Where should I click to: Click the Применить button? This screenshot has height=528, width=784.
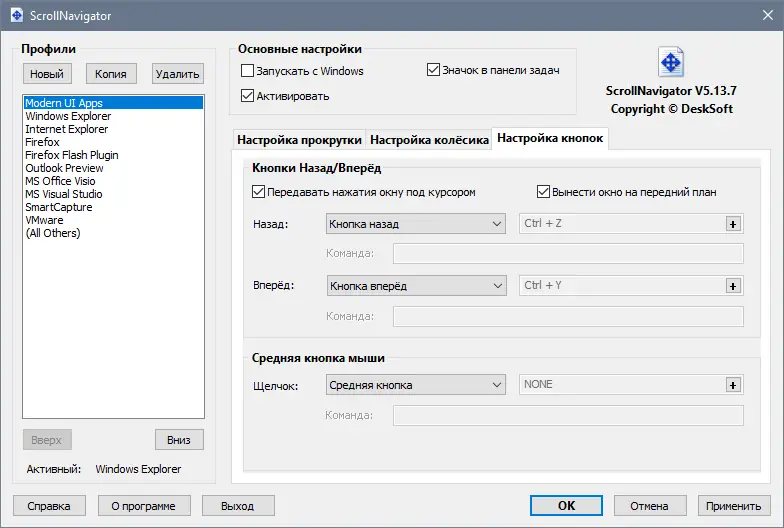pos(734,506)
